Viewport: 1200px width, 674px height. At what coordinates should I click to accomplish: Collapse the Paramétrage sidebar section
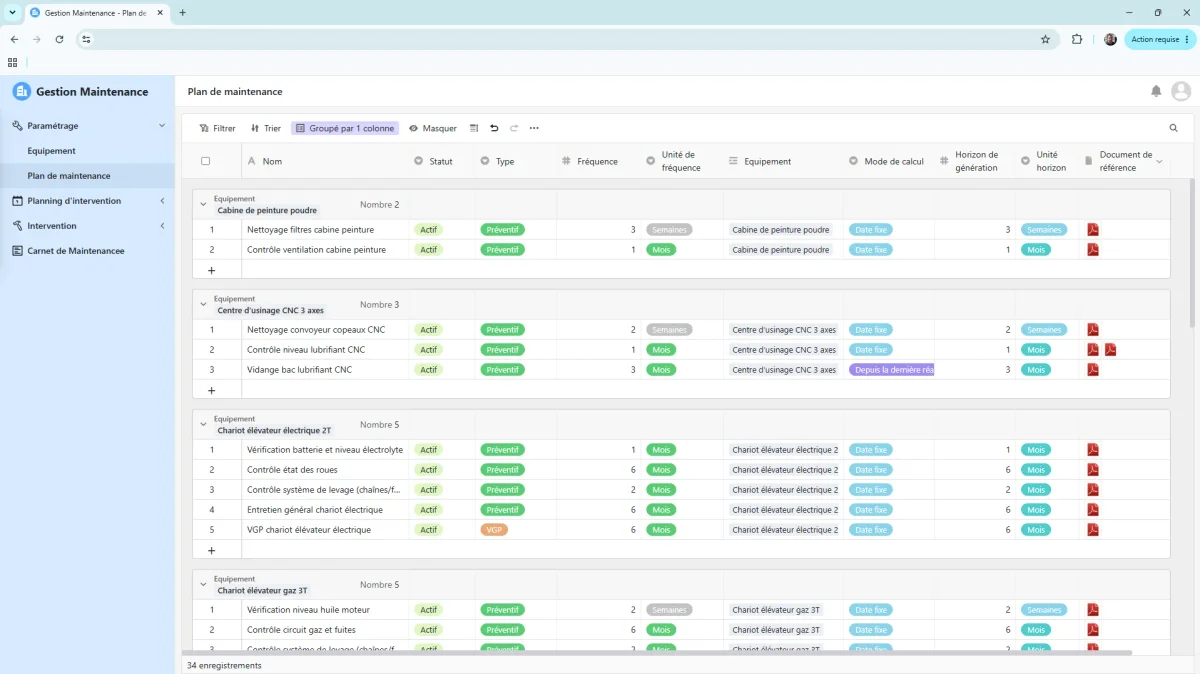point(162,126)
